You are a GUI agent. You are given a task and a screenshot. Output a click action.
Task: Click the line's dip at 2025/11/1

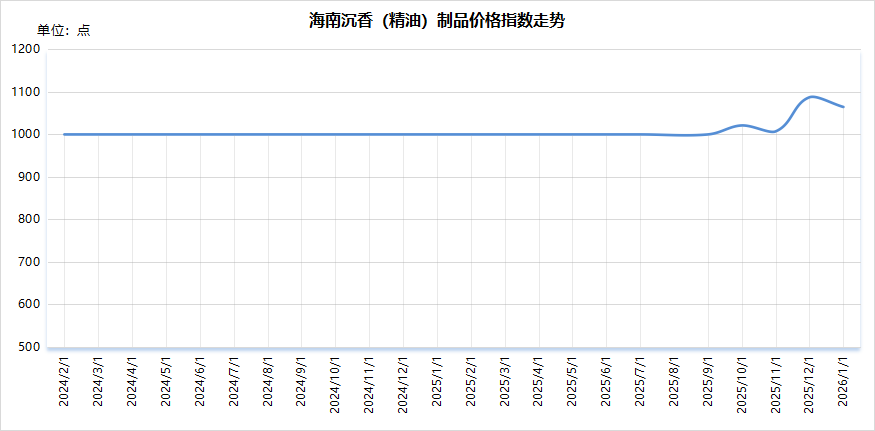(775, 132)
